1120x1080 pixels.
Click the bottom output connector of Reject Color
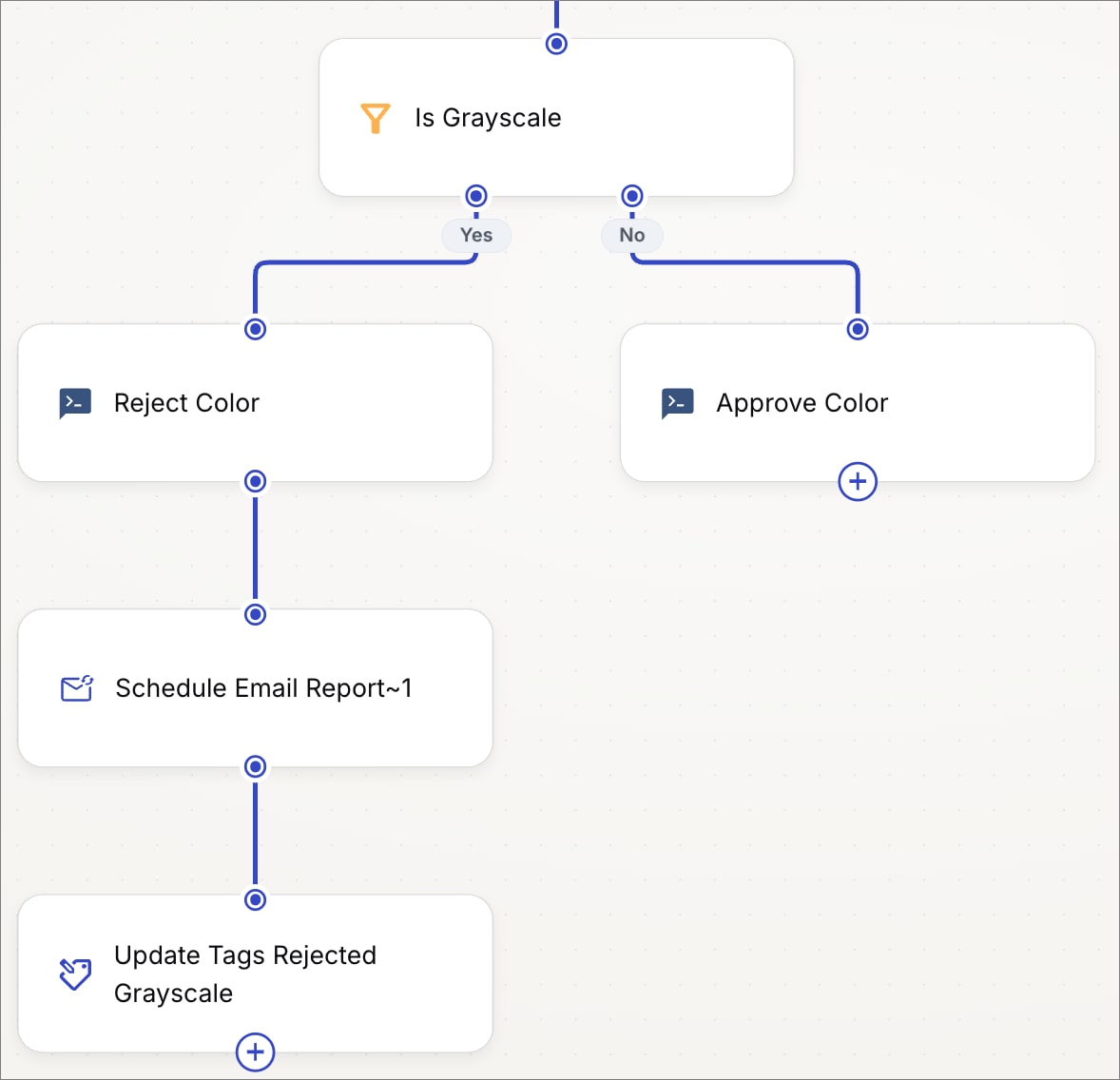coord(255,481)
